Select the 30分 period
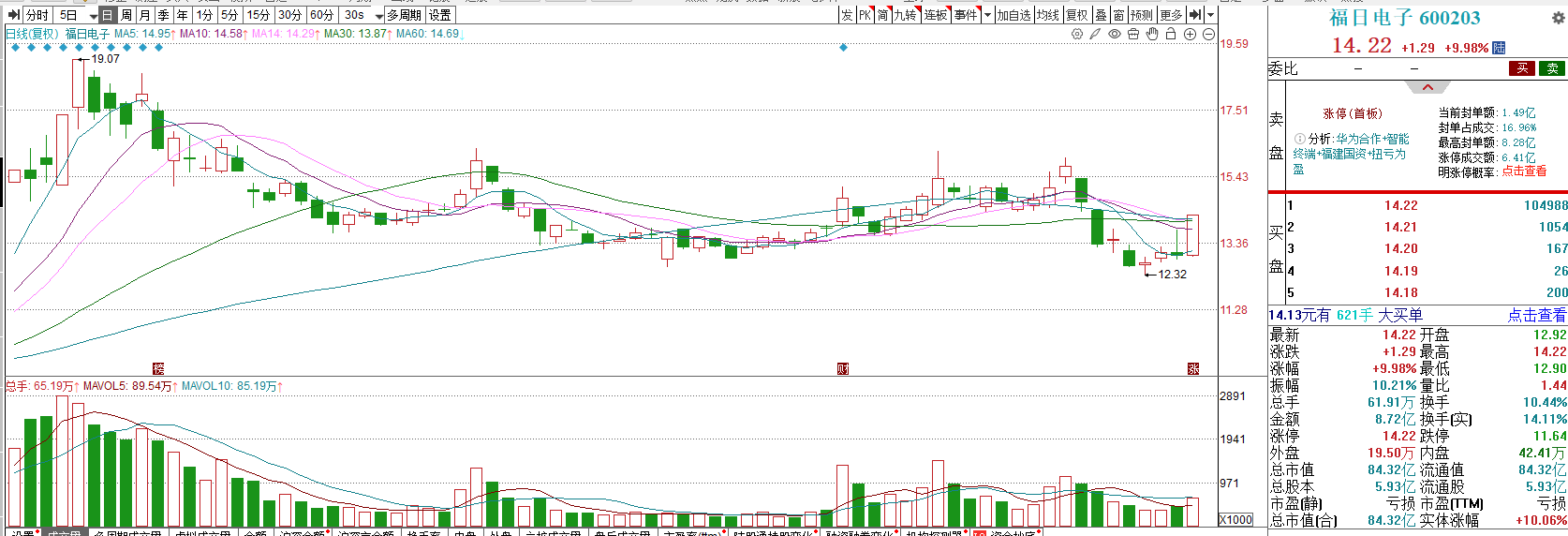The width and height of the screenshot is (1568, 536). (290, 15)
